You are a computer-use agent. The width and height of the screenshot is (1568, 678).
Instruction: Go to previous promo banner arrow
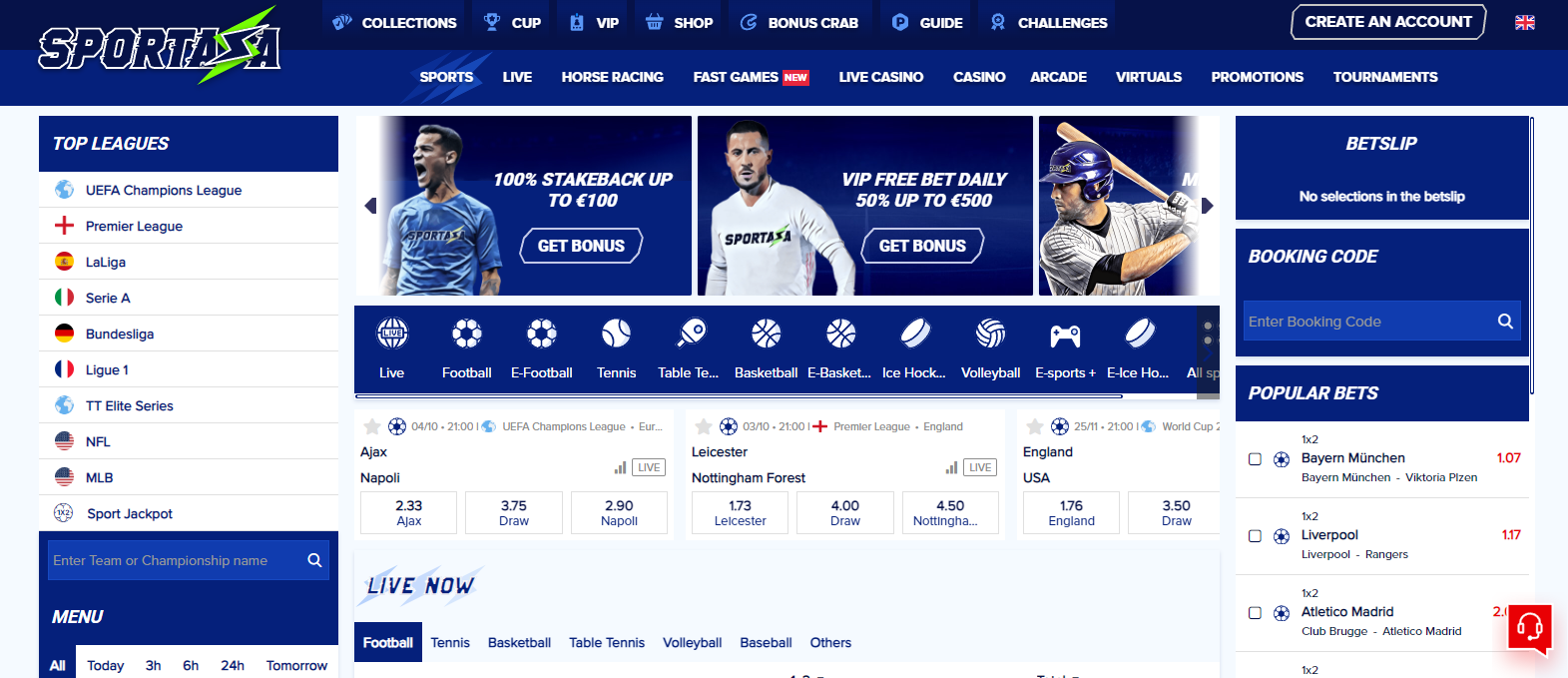point(370,206)
